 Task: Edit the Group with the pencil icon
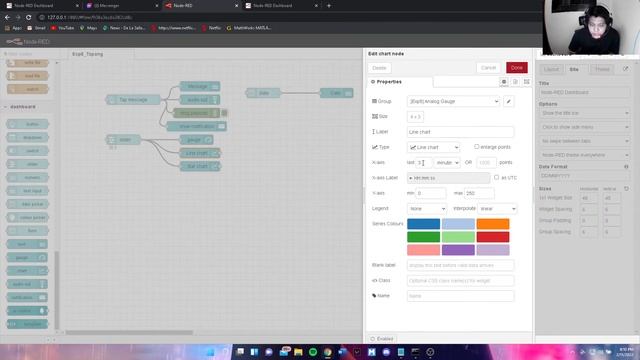coord(509,101)
